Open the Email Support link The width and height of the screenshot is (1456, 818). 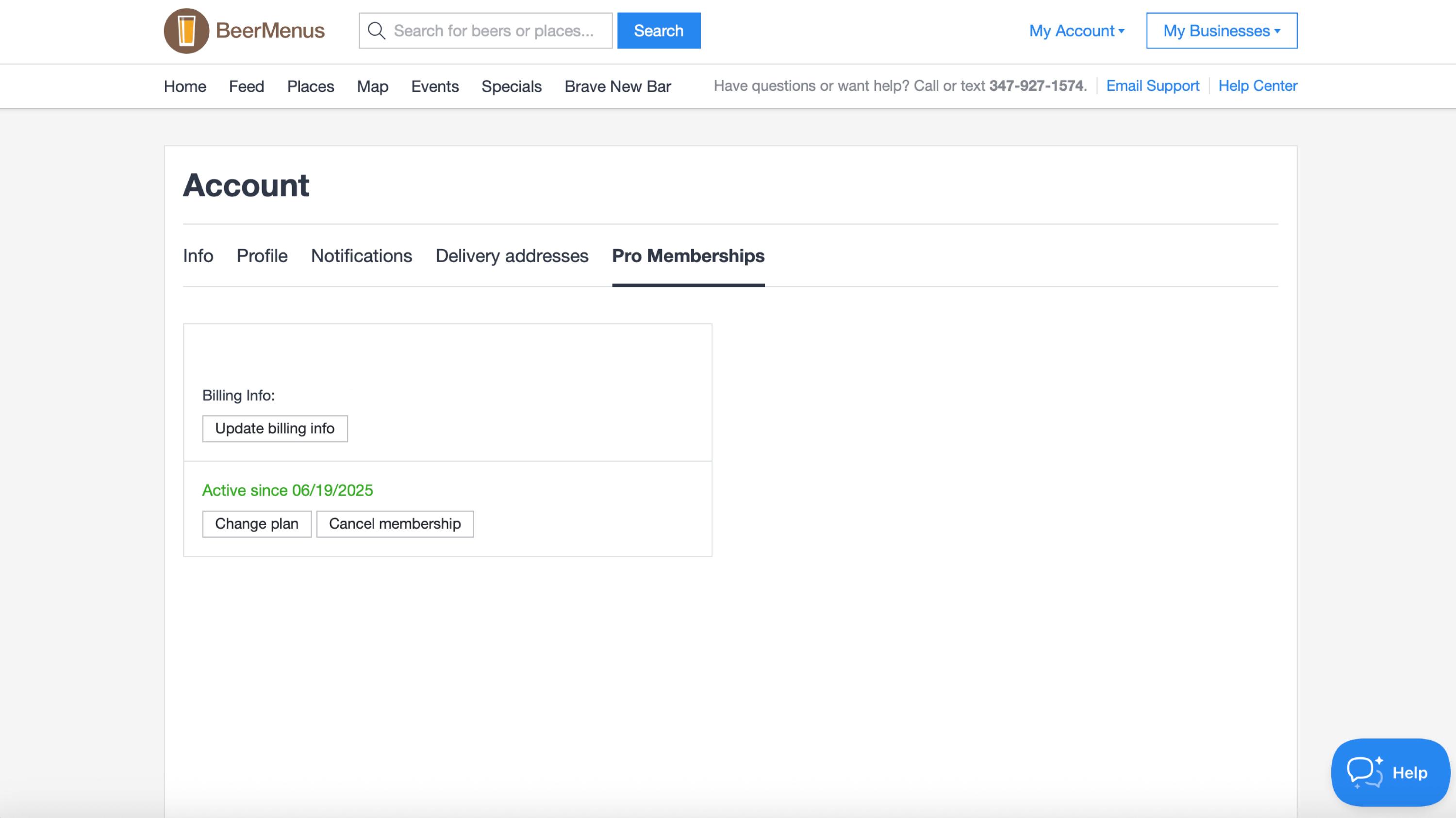(1152, 85)
